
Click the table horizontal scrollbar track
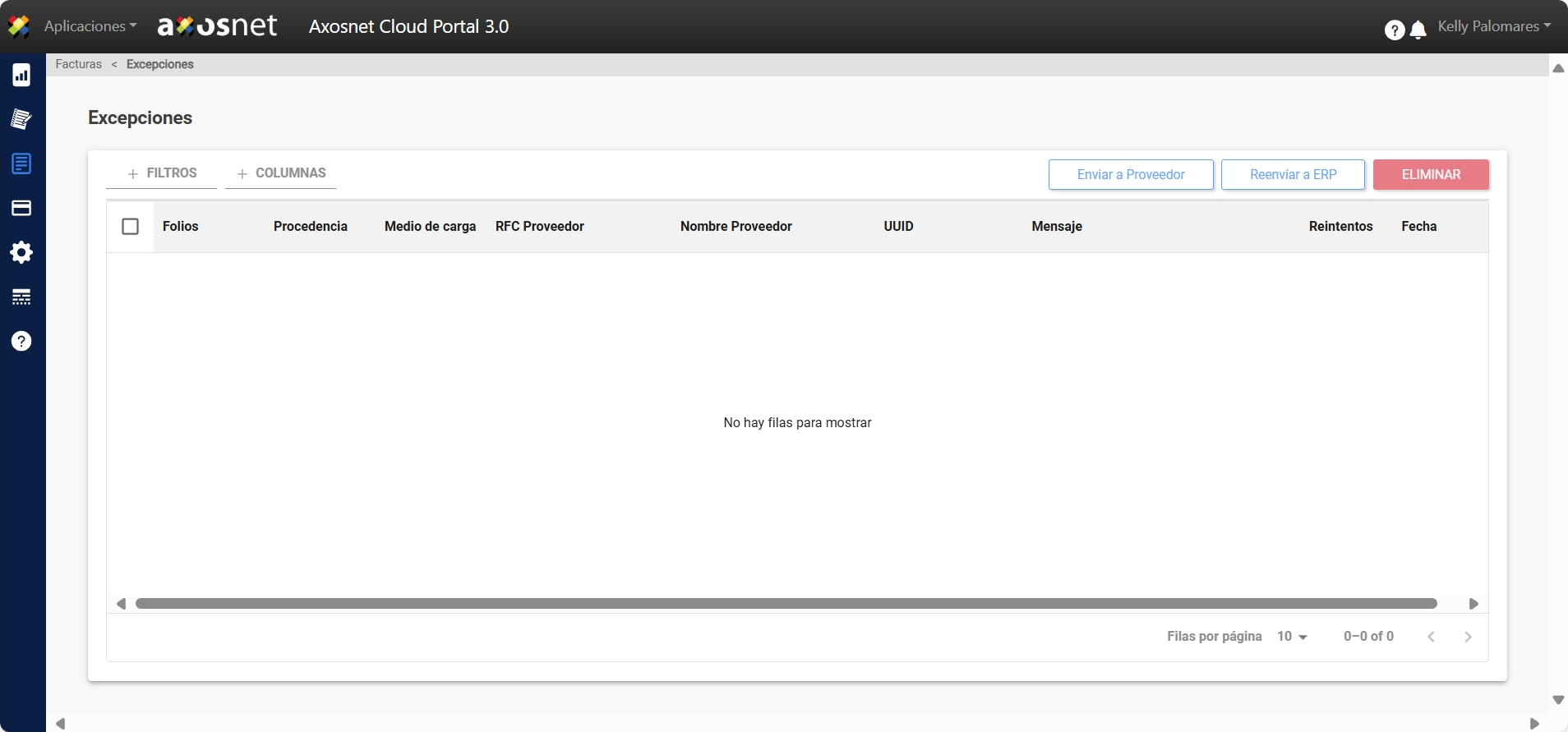(786, 604)
